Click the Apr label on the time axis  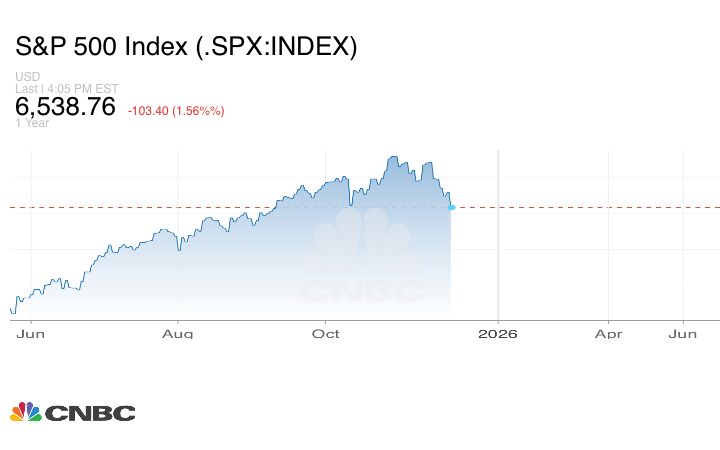[x=609, y=333]
